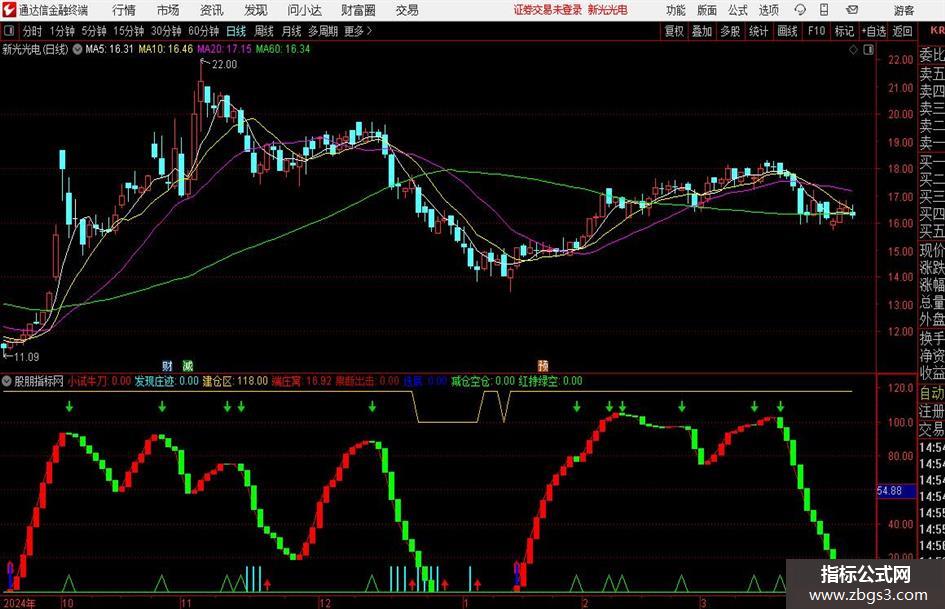Open the 公式 menu
This screenshot has height=609, width=945.
pos(738,10)
